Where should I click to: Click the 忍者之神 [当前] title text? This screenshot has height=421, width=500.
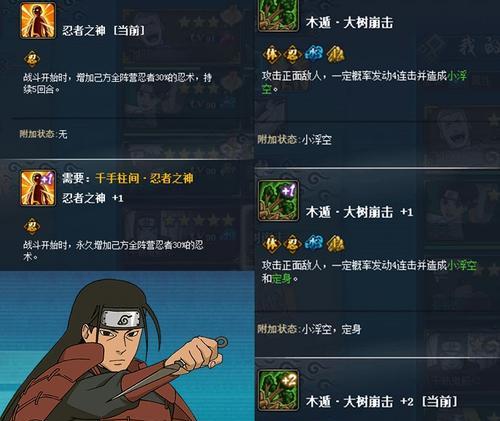pyautogui.click(x=103, y=31)
